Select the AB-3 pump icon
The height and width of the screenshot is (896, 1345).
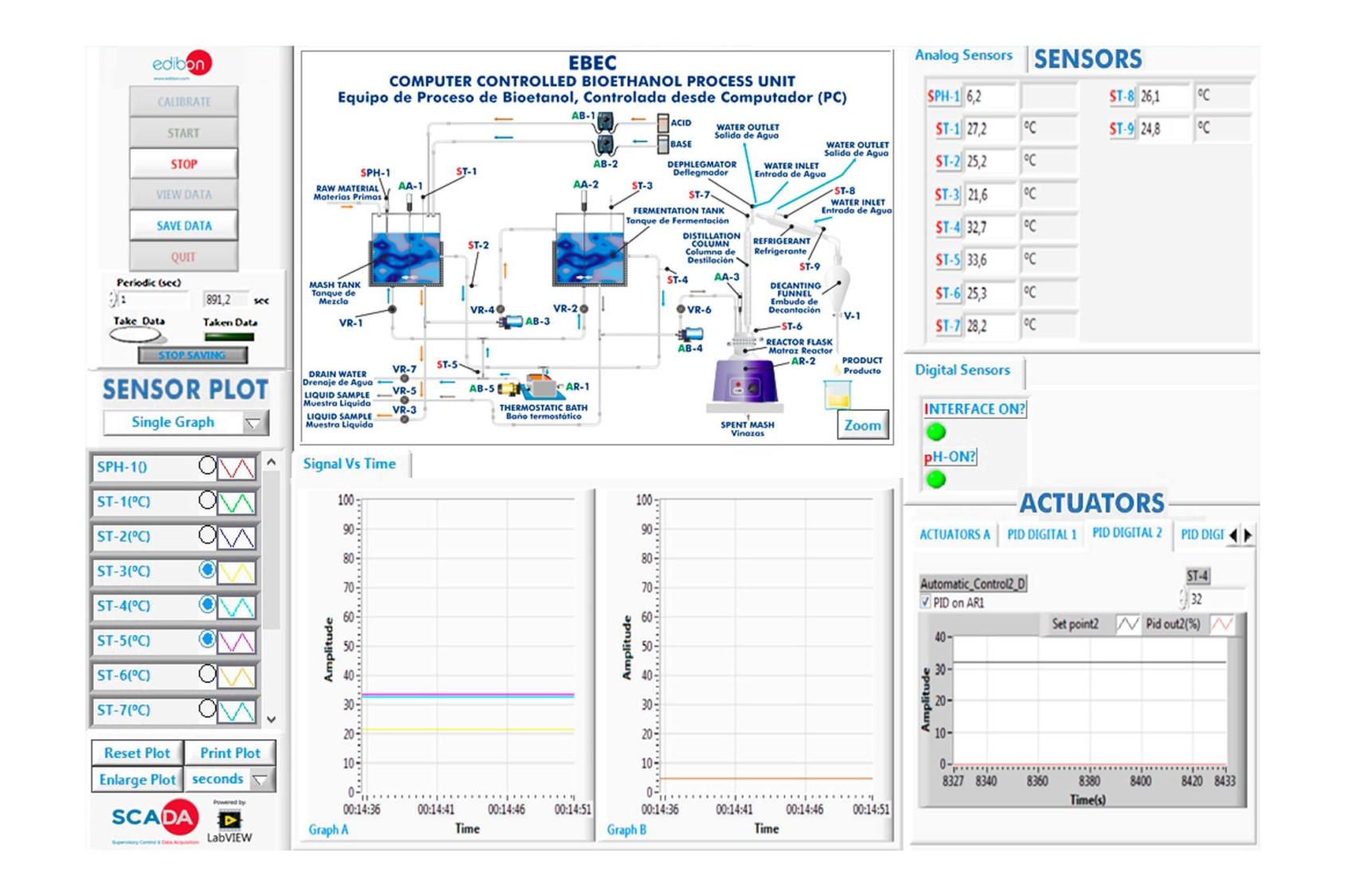(x=511, y=322)
